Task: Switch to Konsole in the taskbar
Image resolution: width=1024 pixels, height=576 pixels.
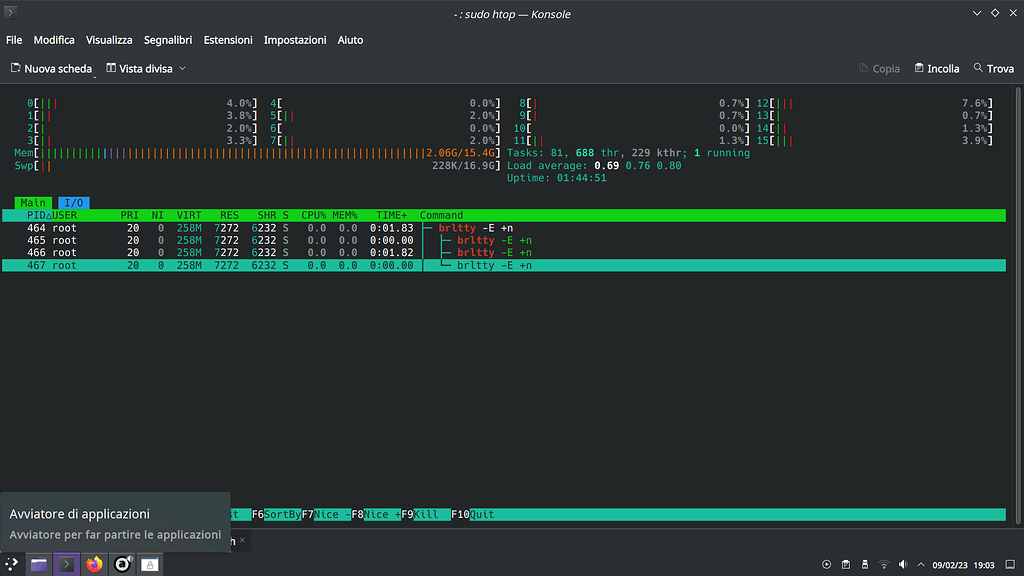Action: tap(67, 564)
